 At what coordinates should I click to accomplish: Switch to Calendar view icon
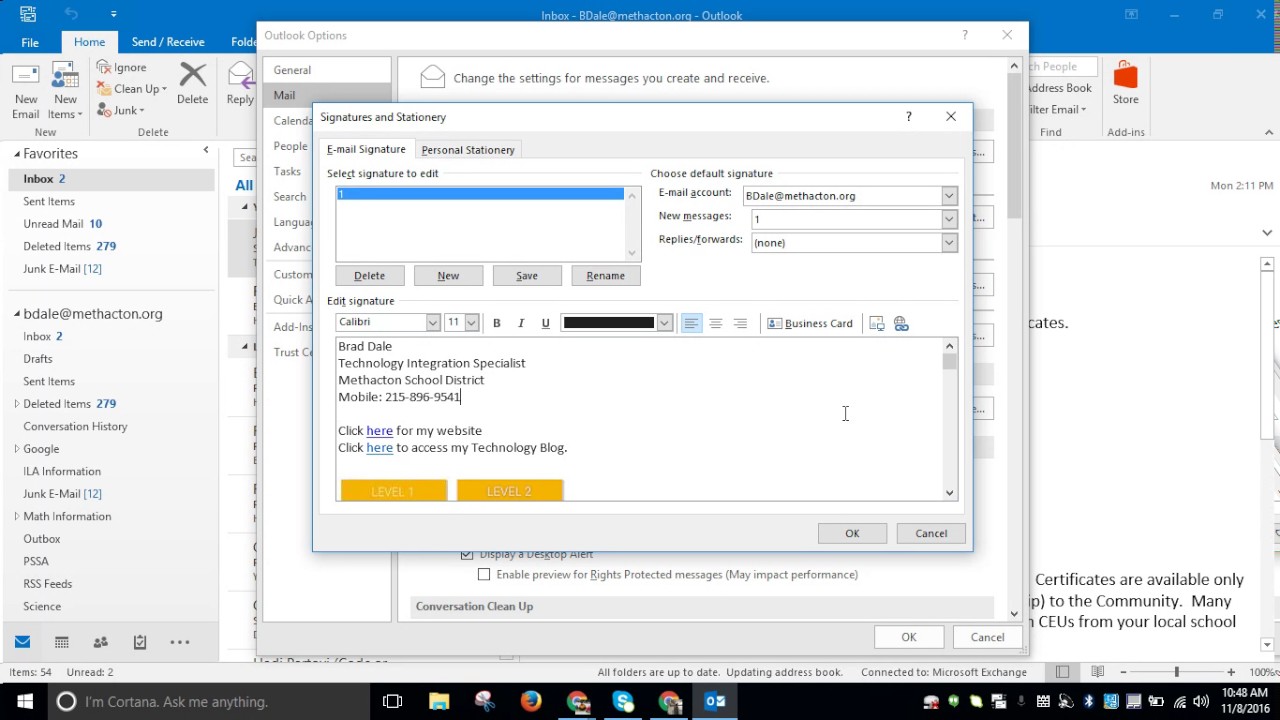[61, 642]
